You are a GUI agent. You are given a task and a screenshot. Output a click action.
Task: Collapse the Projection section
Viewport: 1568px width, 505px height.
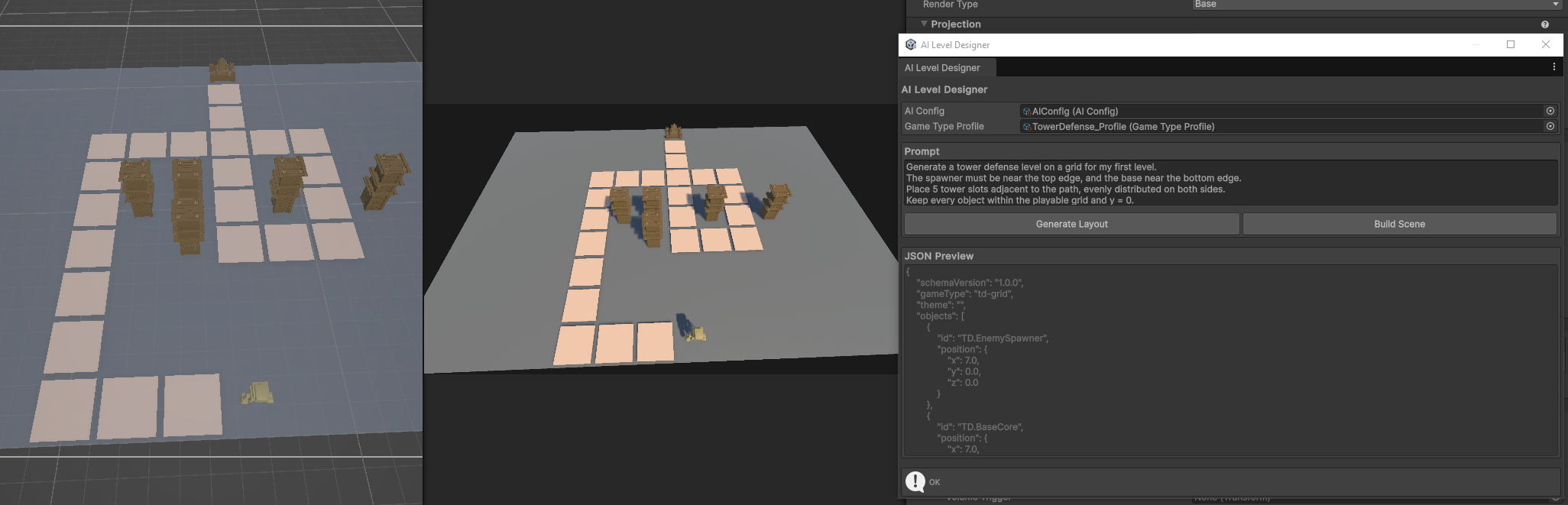[x=924, y=24]
